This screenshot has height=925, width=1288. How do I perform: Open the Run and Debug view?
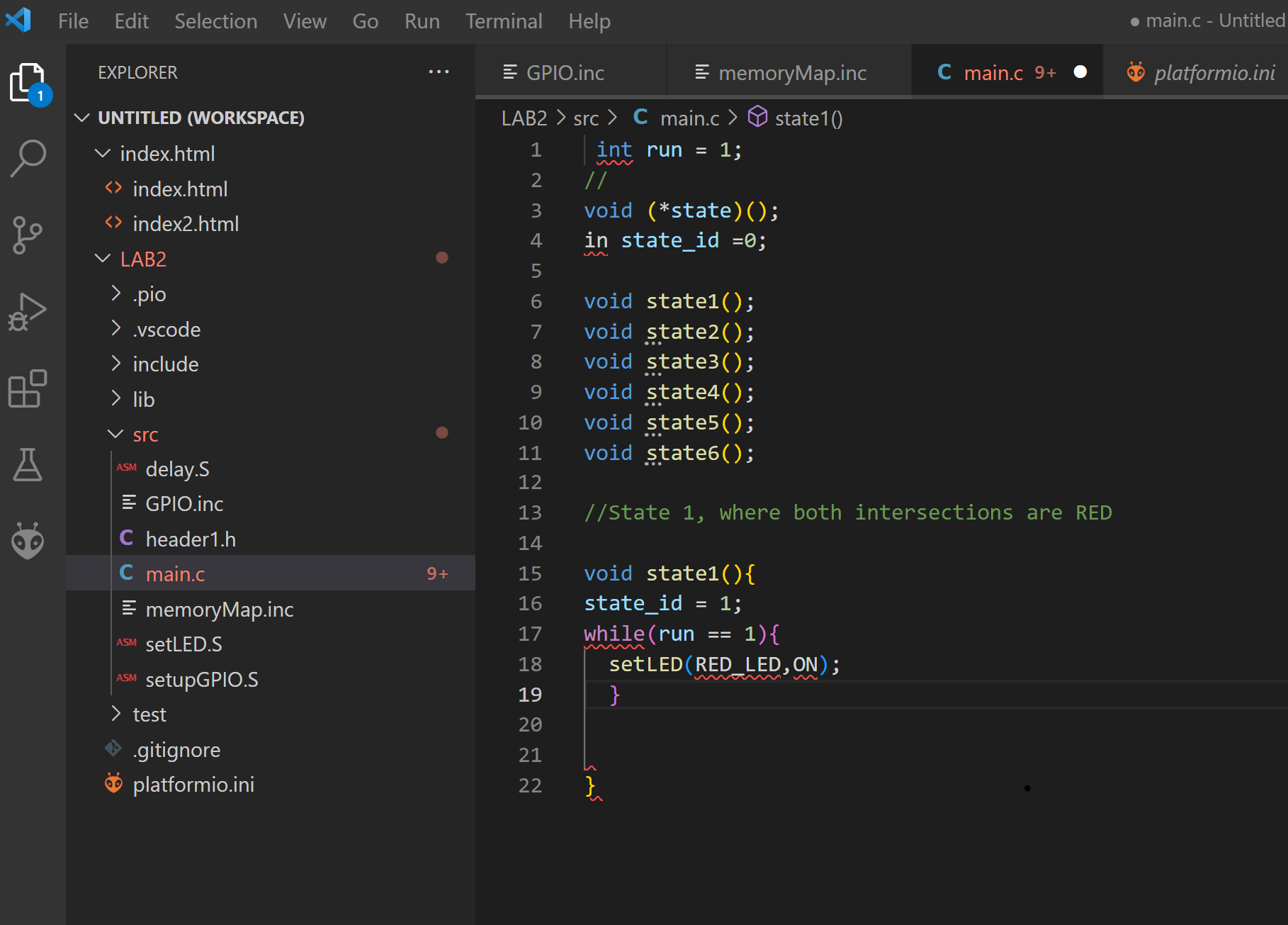[x=28, y=312]
